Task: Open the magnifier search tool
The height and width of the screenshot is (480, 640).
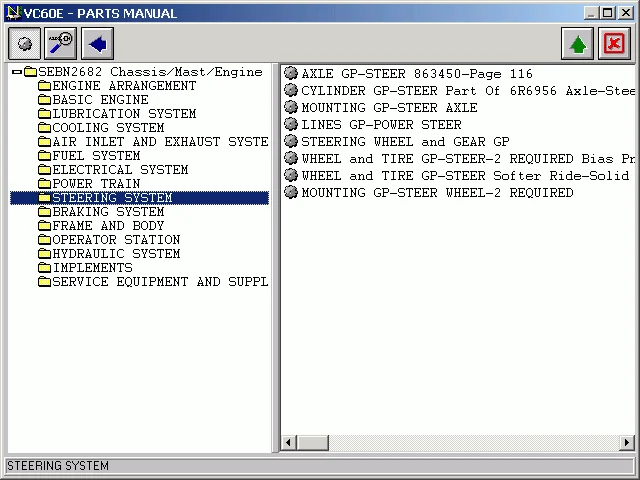Action: click(x=60, y=43)
